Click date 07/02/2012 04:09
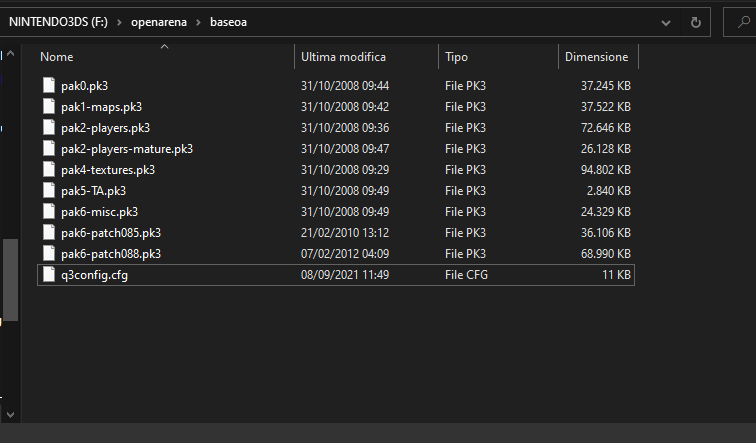The height and width of the screenshot is (443, 756). pos(345,254)
